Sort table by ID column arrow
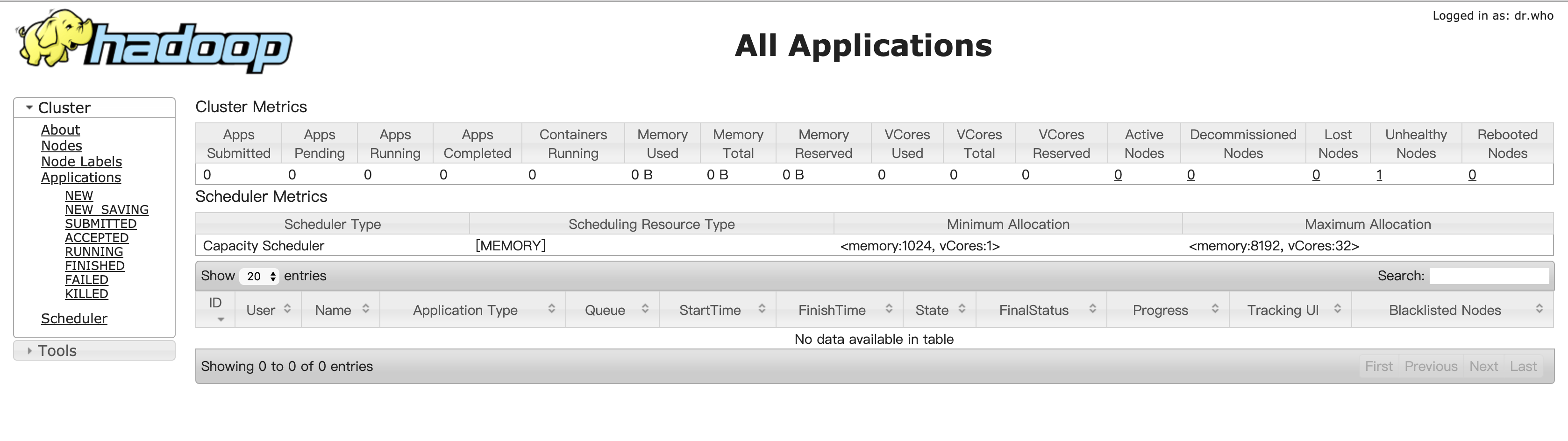Image resolution: width=1568 pixels, height=441 pixels. [x=221, y=320]
